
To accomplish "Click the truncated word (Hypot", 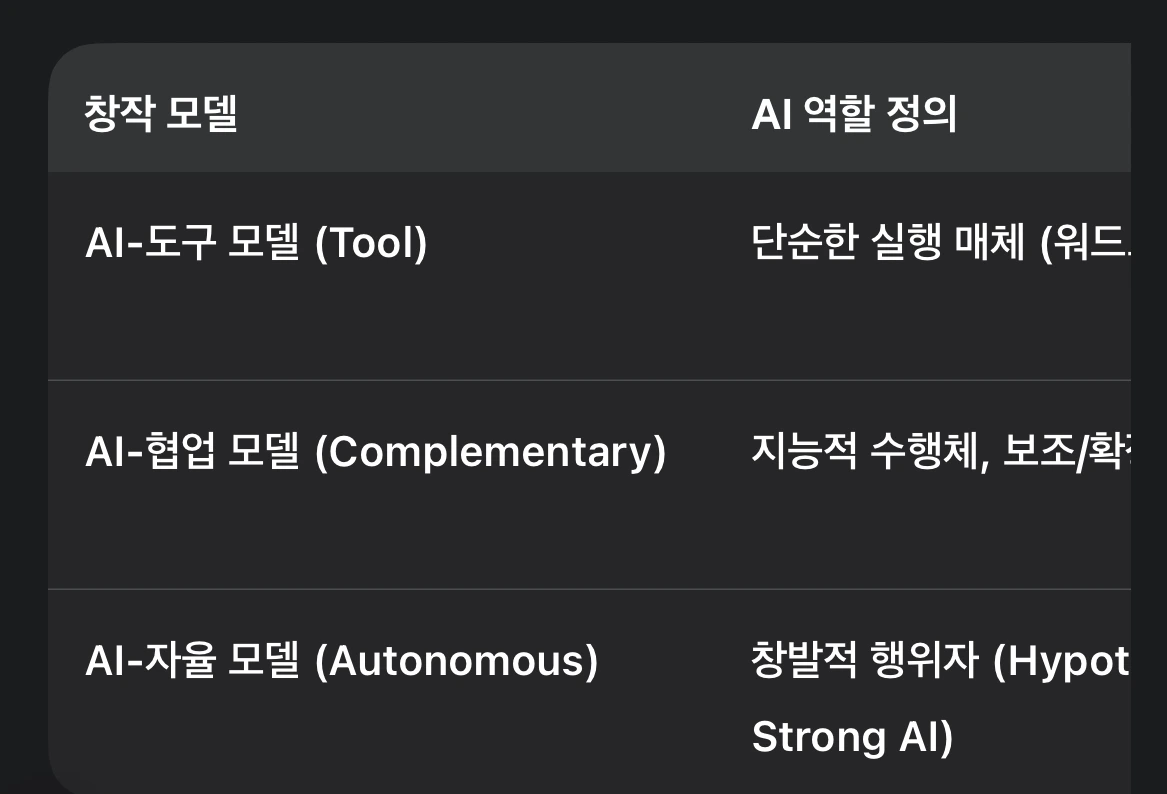I will pyautogui.click(x=1062, y=662).
